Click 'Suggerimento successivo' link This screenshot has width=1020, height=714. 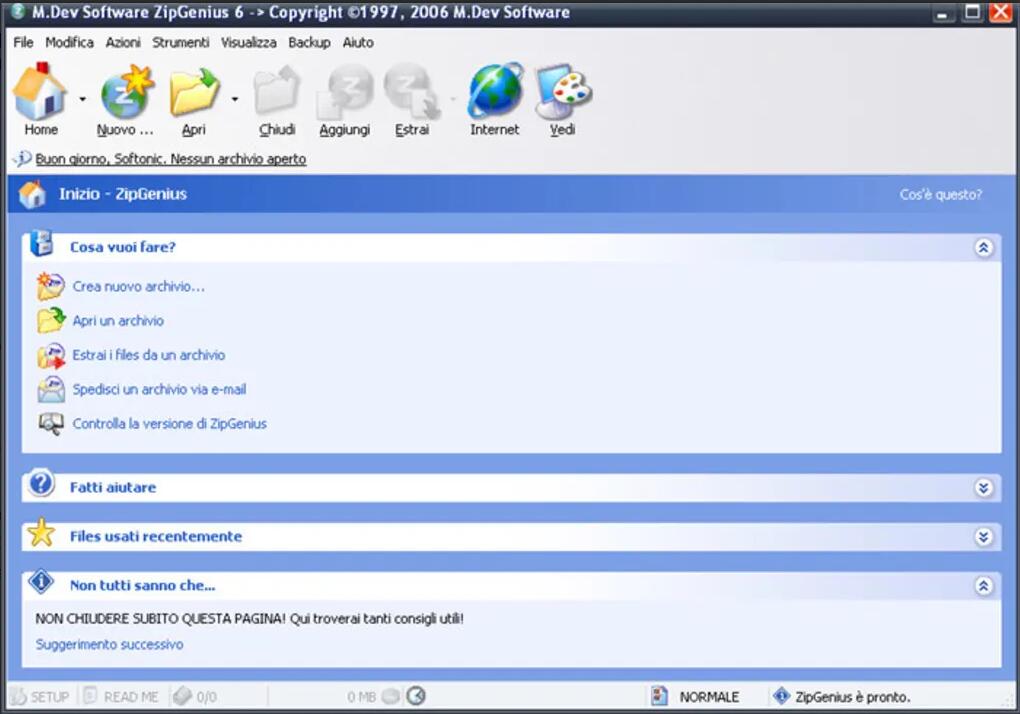coord(109,645)
